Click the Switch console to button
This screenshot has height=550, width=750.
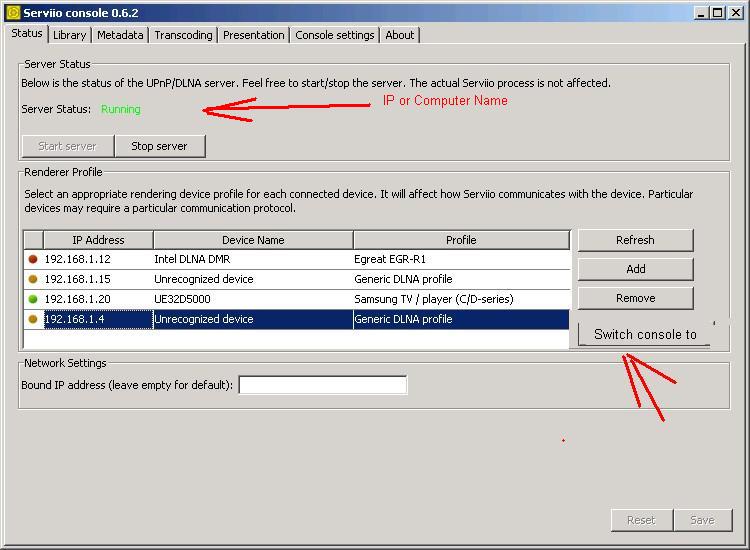[x=644, y=334]
